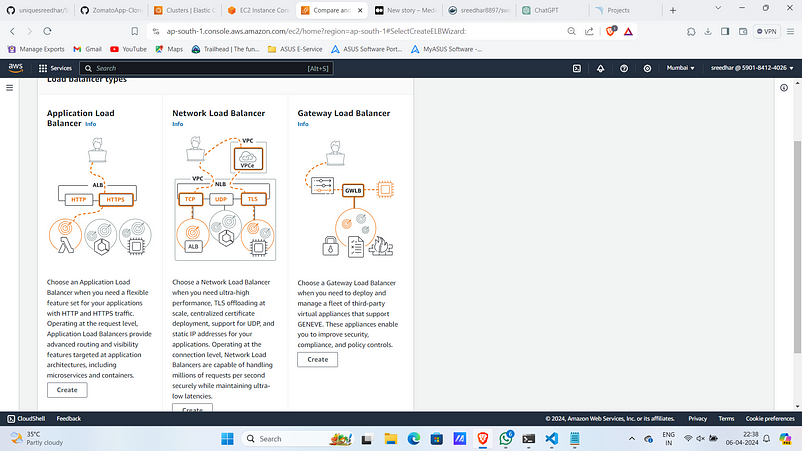Screen dimensions: 802x451
Task: Launch CloudShell from top navigation icon
Action: pyautogui.click(x=576, y=68)
